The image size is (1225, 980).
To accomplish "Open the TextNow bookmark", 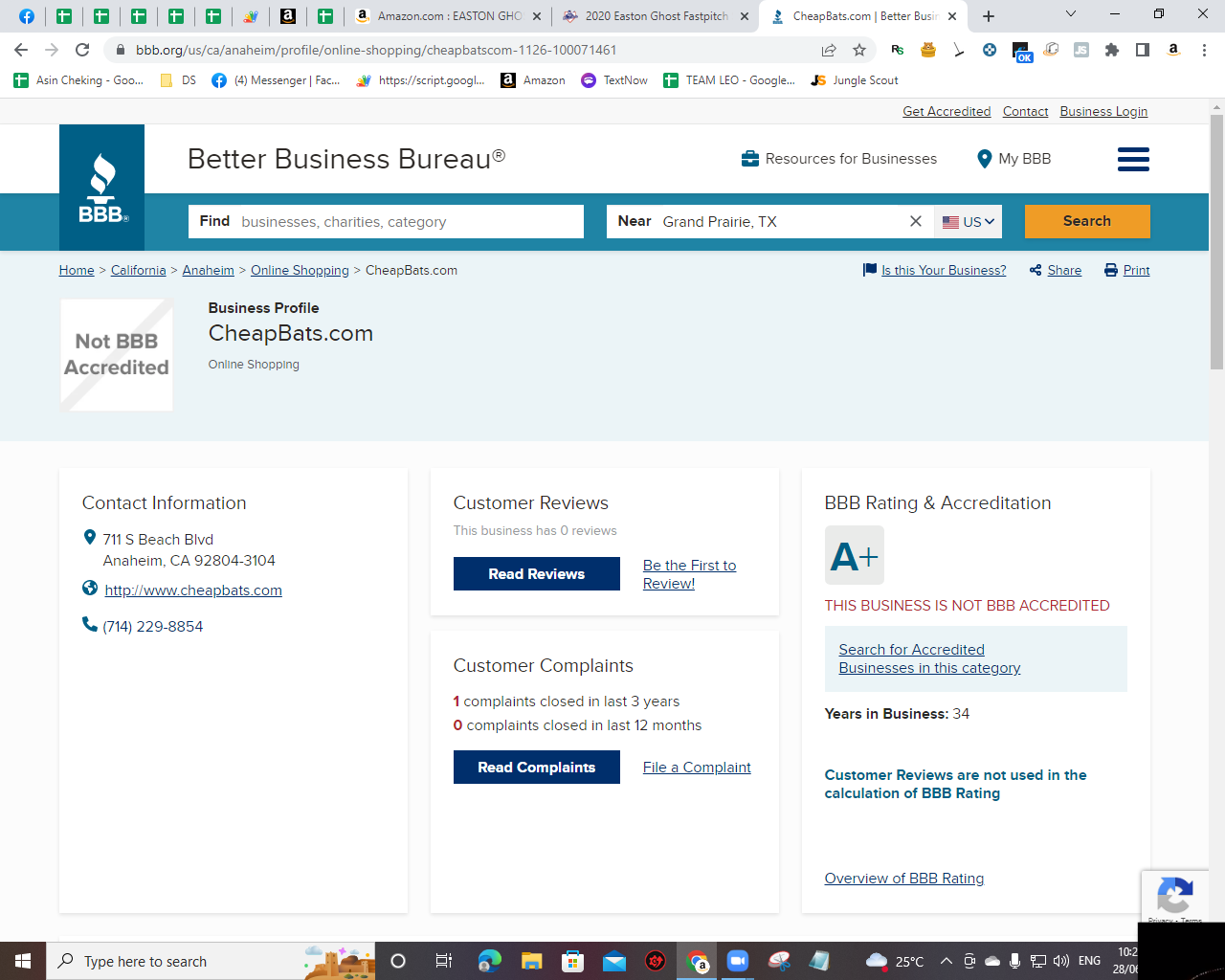I will tap(614, 80).
